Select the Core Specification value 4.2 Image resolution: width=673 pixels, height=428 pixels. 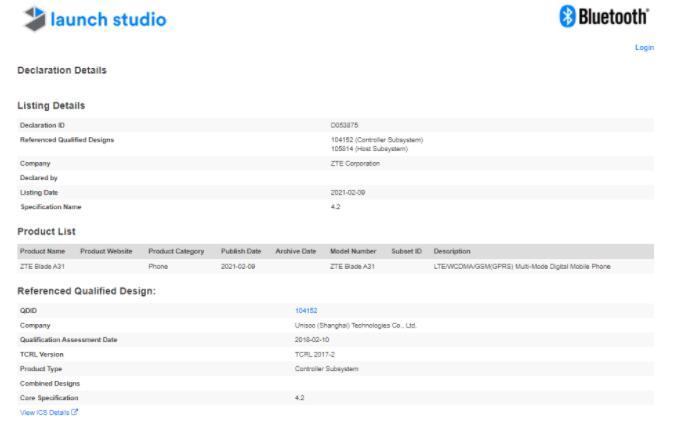(299, 398)
